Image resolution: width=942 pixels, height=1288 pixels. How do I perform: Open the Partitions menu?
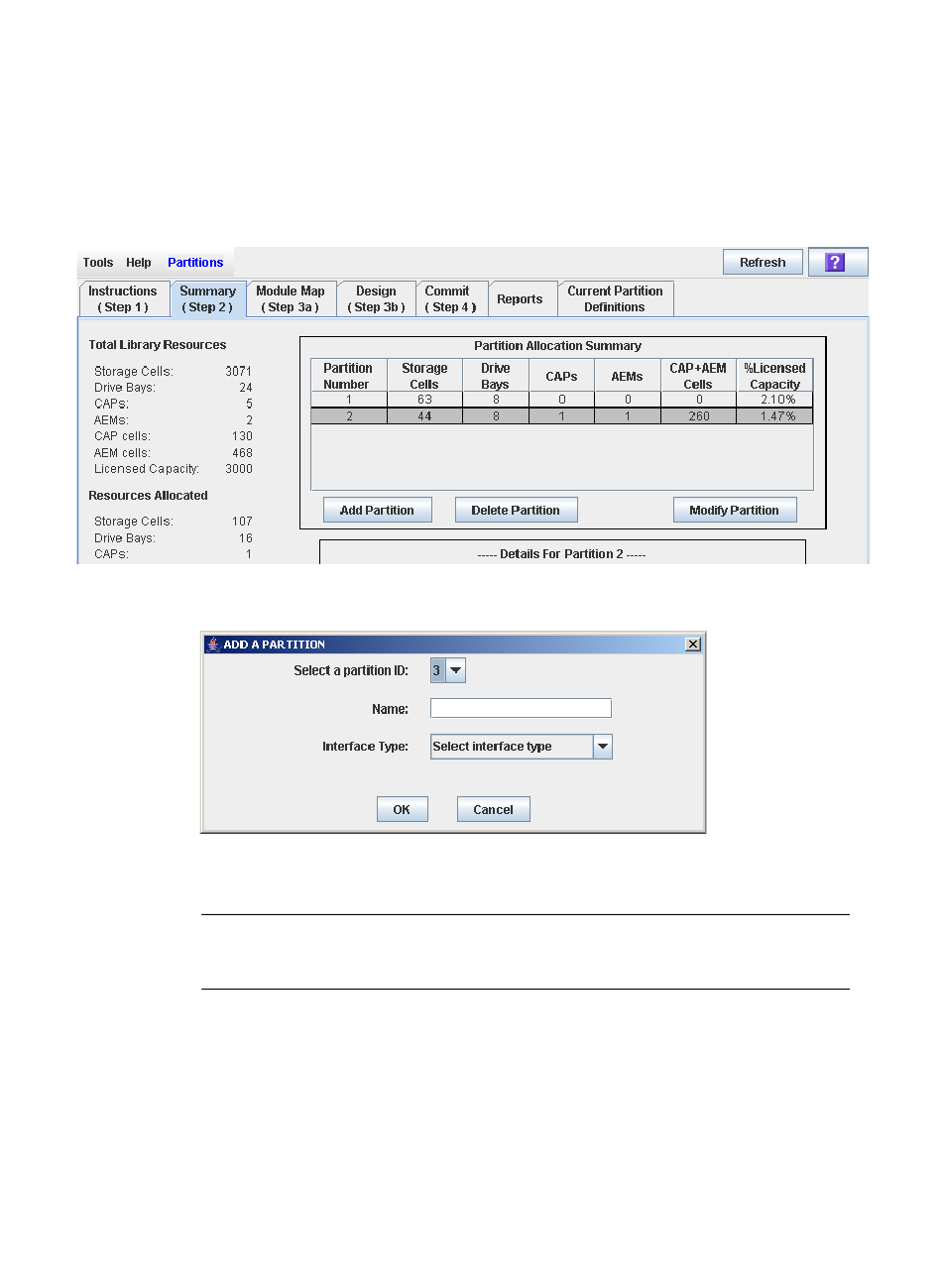coord(195,263)
